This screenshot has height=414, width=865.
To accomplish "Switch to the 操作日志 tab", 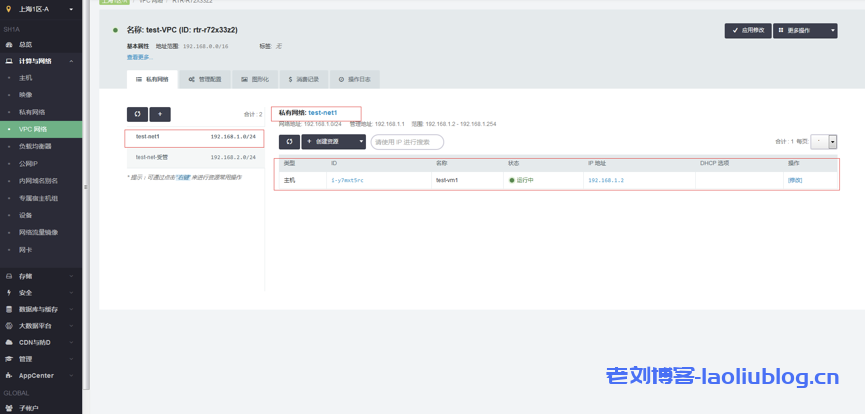I will [355, 78].
